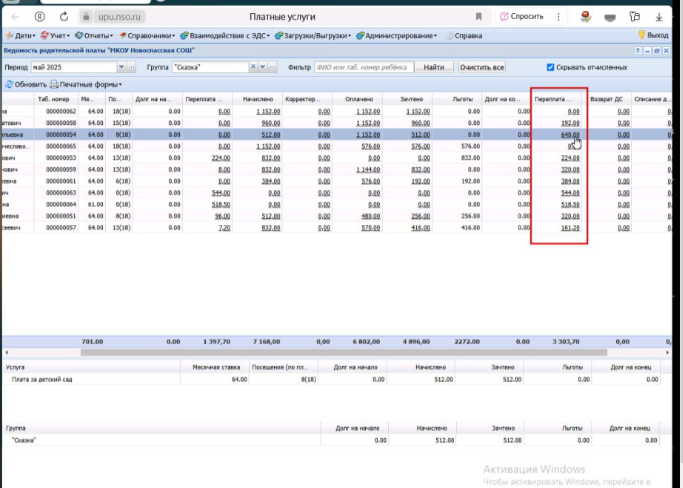Open overpayment link 192.00 in row 000000058
This screenshot has height=488, width=683.
click(x=570, y=123)
